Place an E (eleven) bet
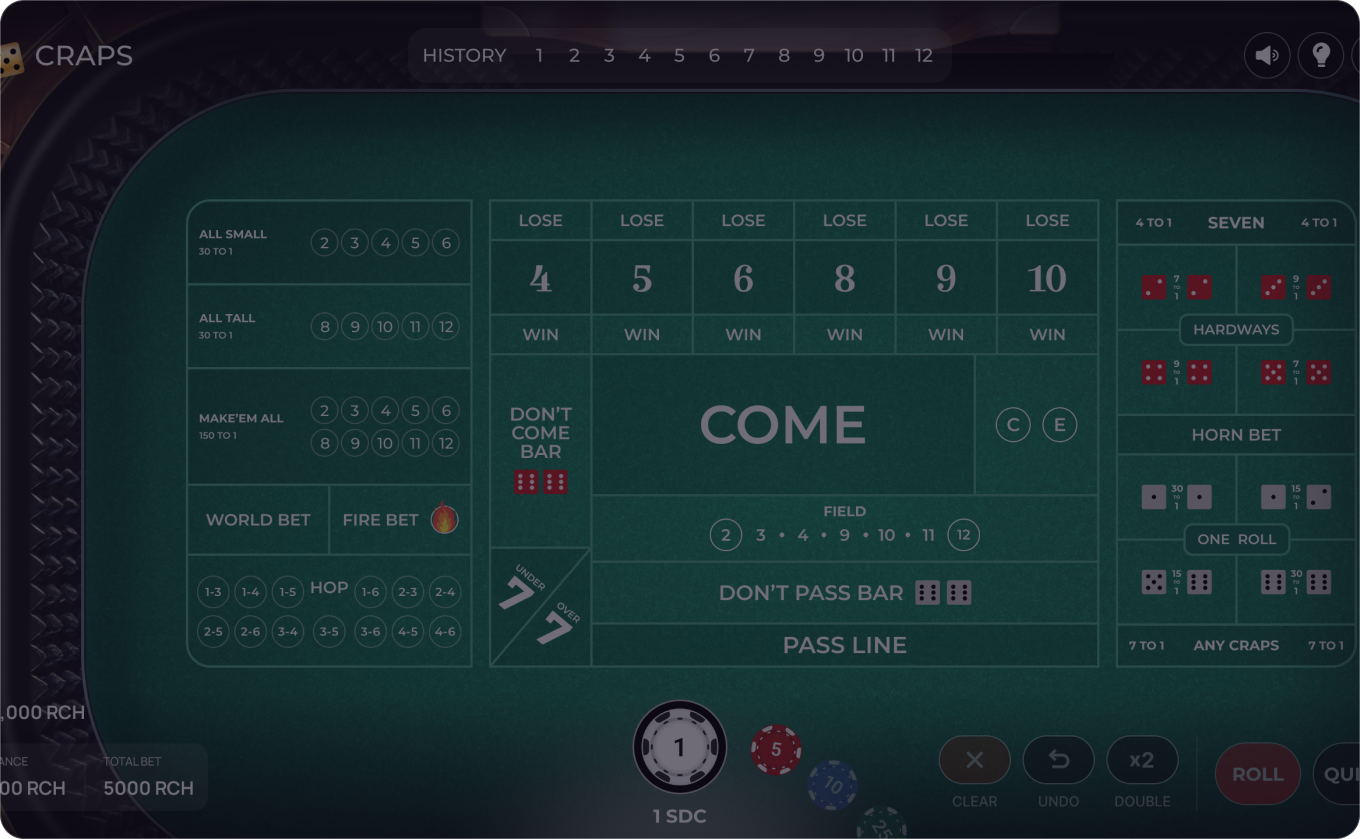The image size is (1360, 839). pos(1060,425)
